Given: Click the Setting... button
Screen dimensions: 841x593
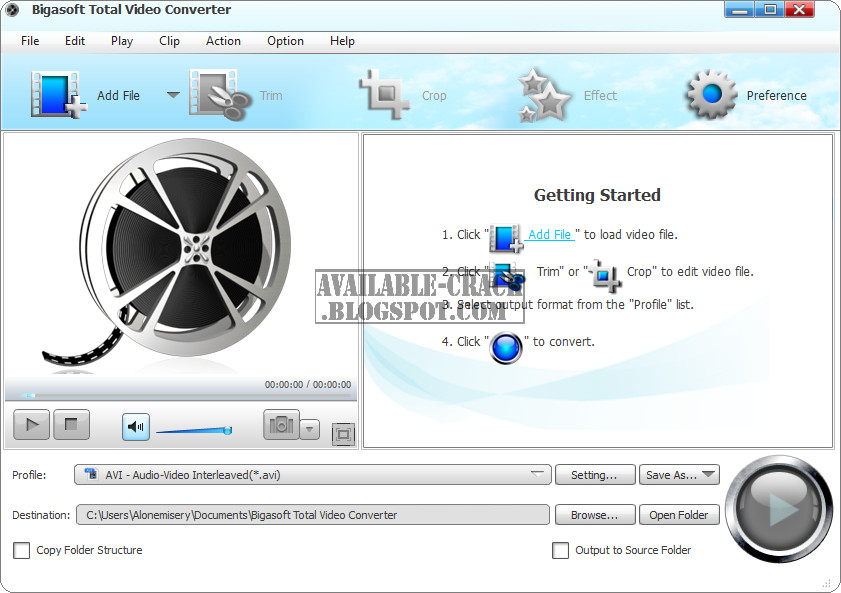Looking at the screenshot, I should point(595,475).
